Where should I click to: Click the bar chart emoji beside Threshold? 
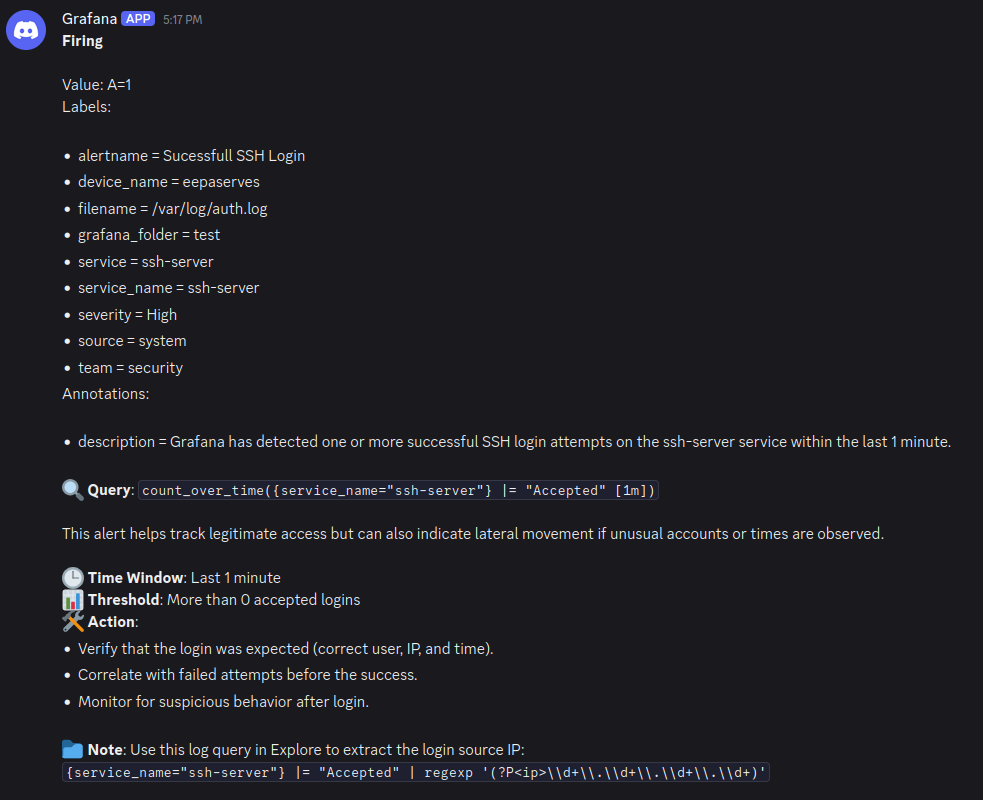click(x=73, y=599)
